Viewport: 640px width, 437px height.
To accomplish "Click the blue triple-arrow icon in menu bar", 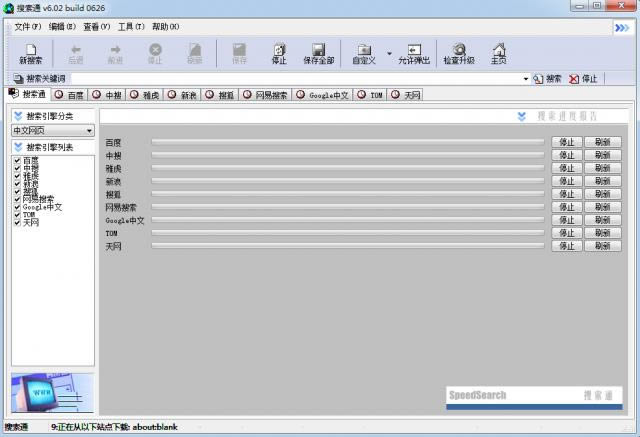I will coord(622,28).
